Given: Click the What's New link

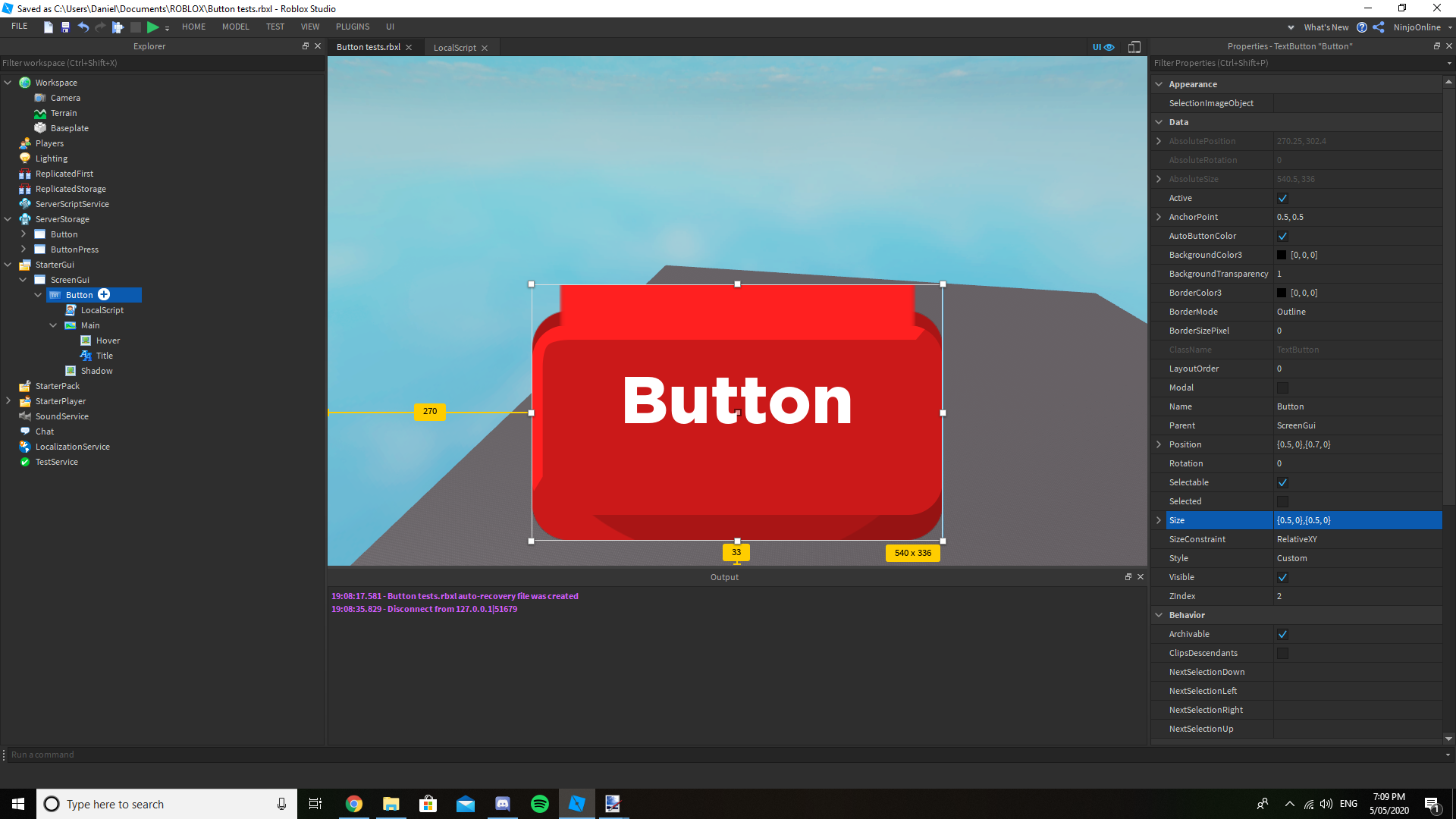Looking at the screenshot, I should [x=1326, y=27].
